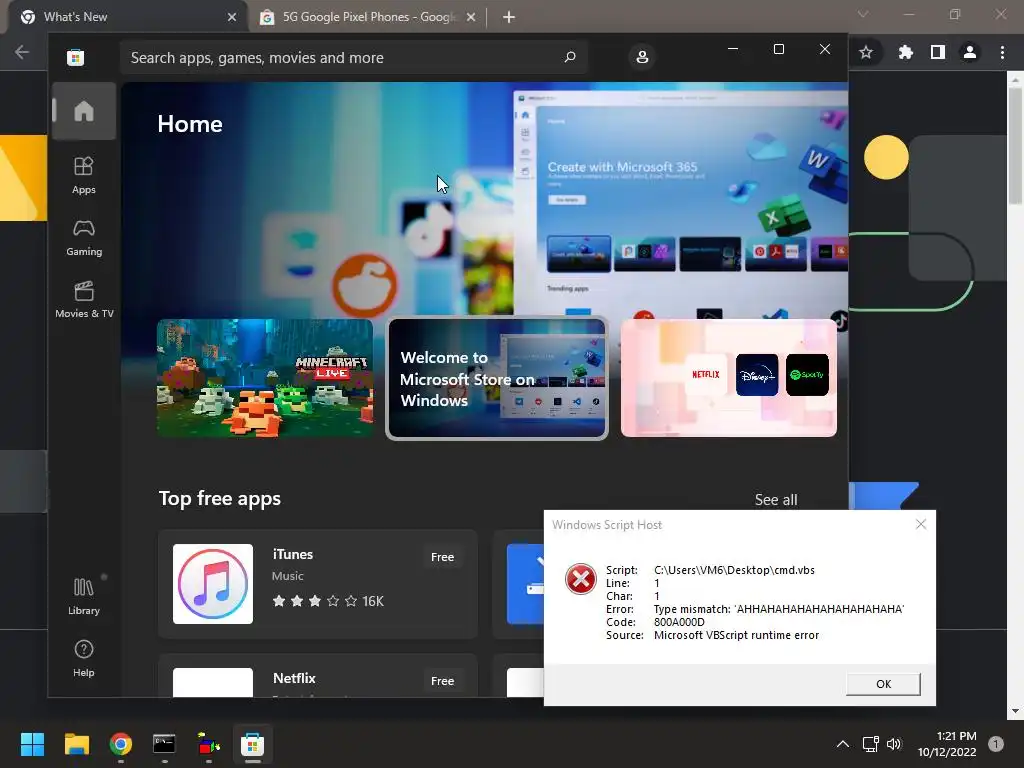Go to Gaming in the Store sidebar

tap(84, 238)
